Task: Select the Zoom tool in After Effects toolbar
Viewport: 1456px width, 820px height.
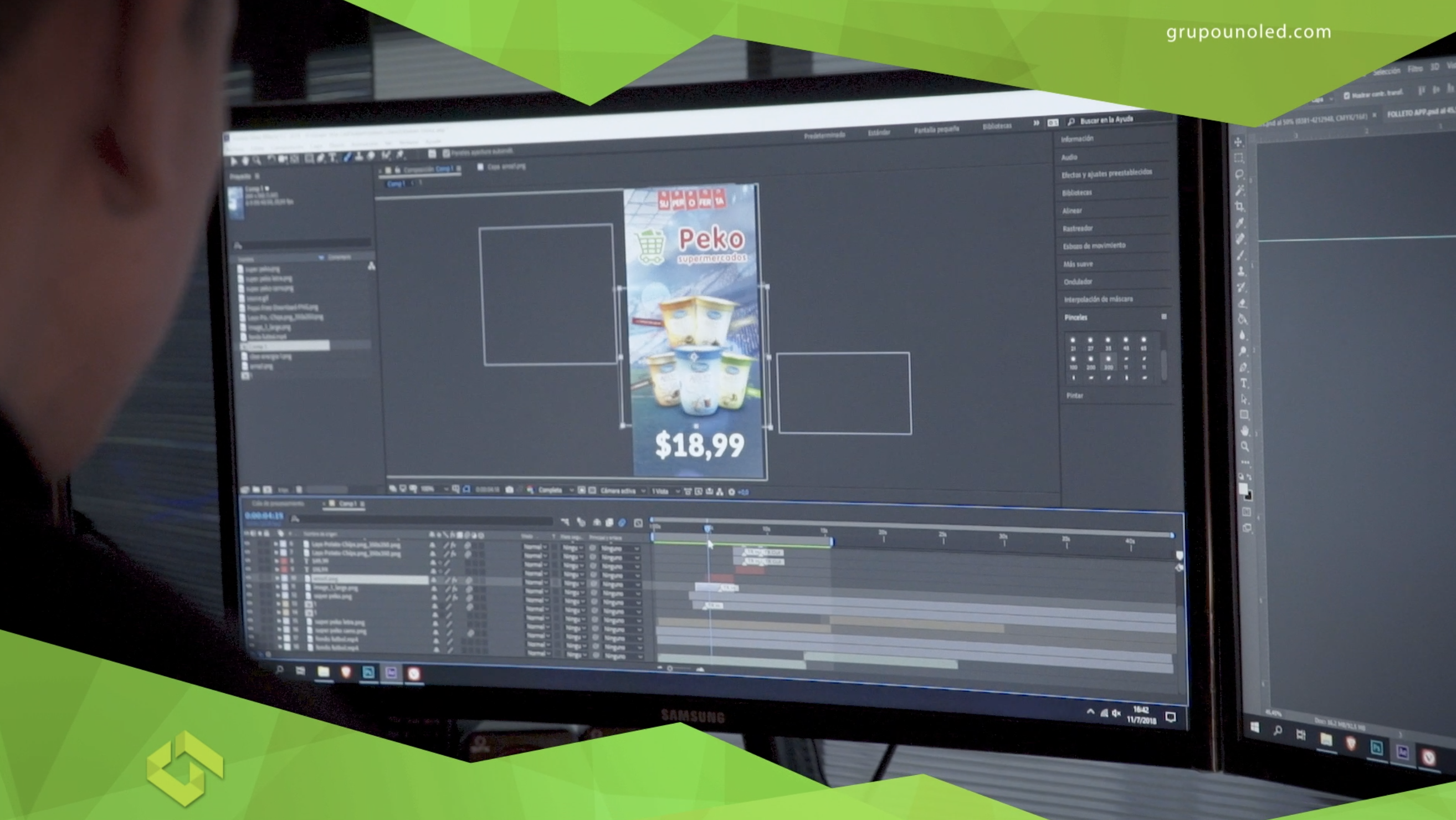Action: tap(257, 161)
